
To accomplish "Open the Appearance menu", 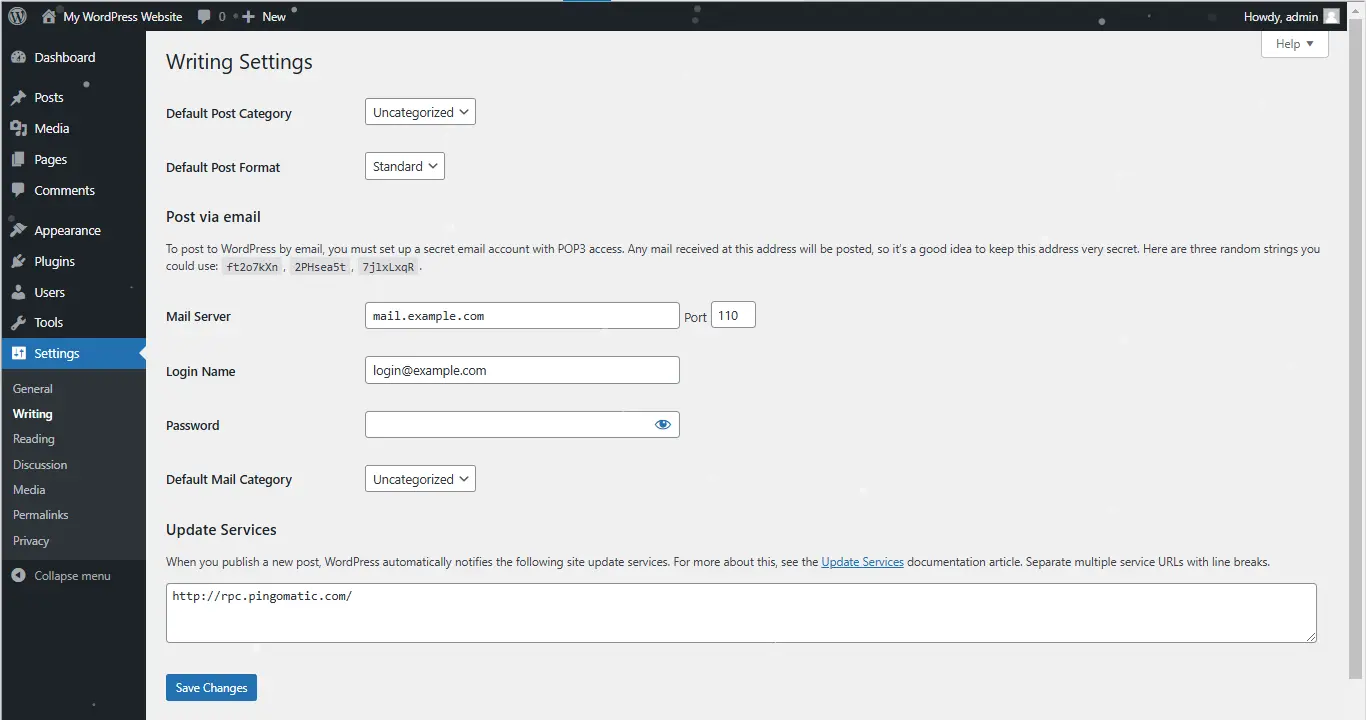I will [73, 230].
